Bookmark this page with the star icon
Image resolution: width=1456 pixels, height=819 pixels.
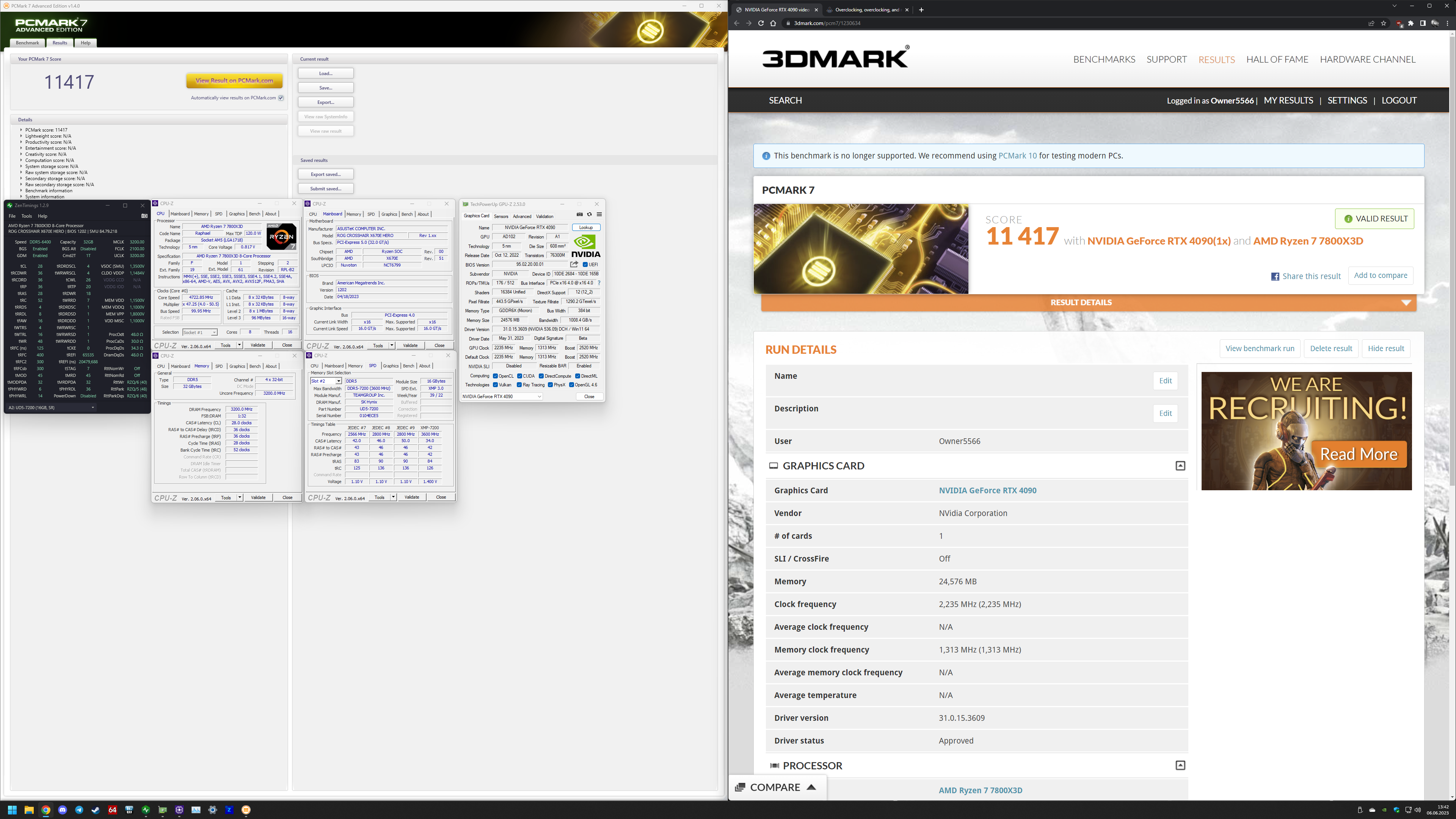(1384, 23)
